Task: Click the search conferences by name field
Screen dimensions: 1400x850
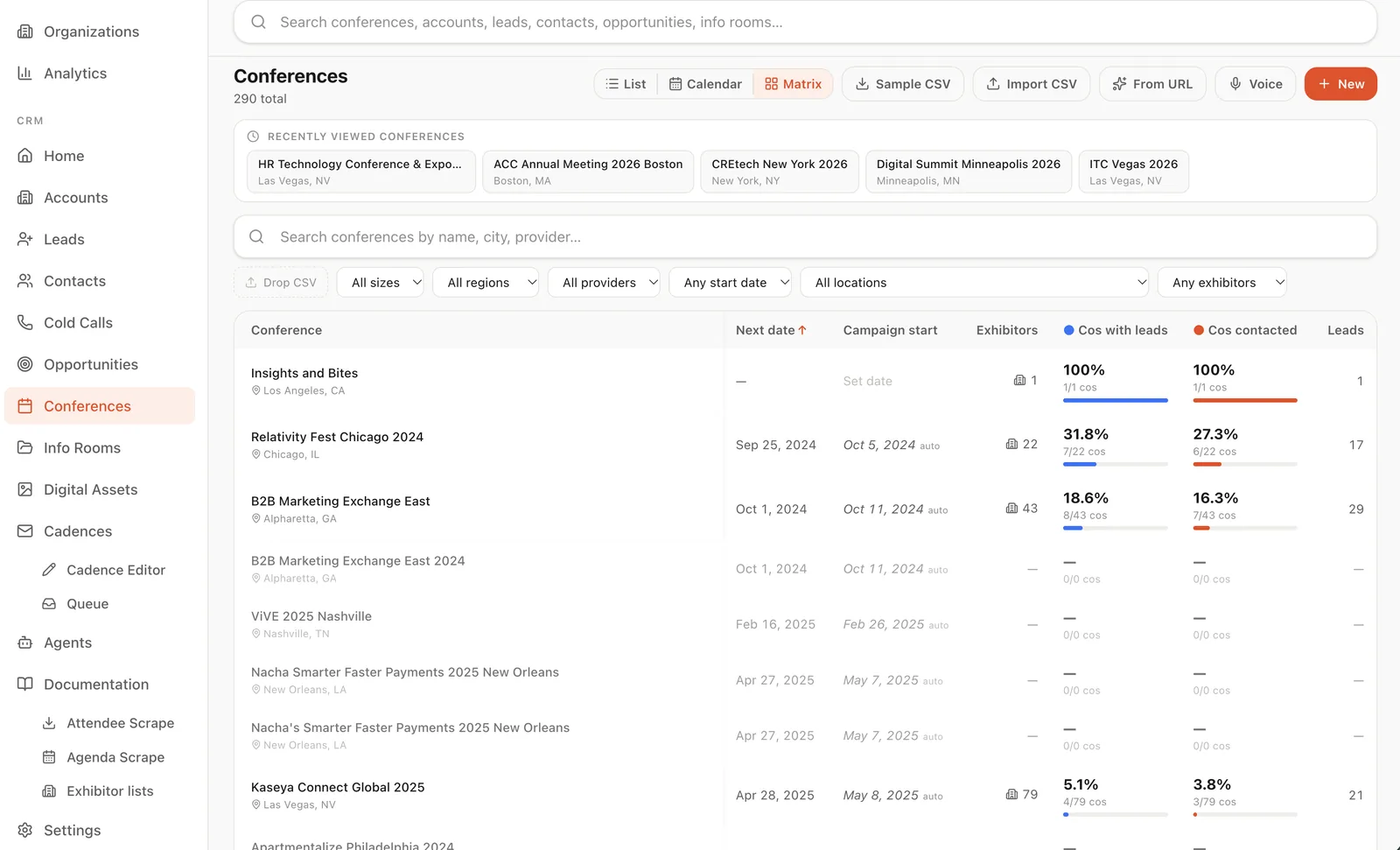Action: (x=805, y=237)
